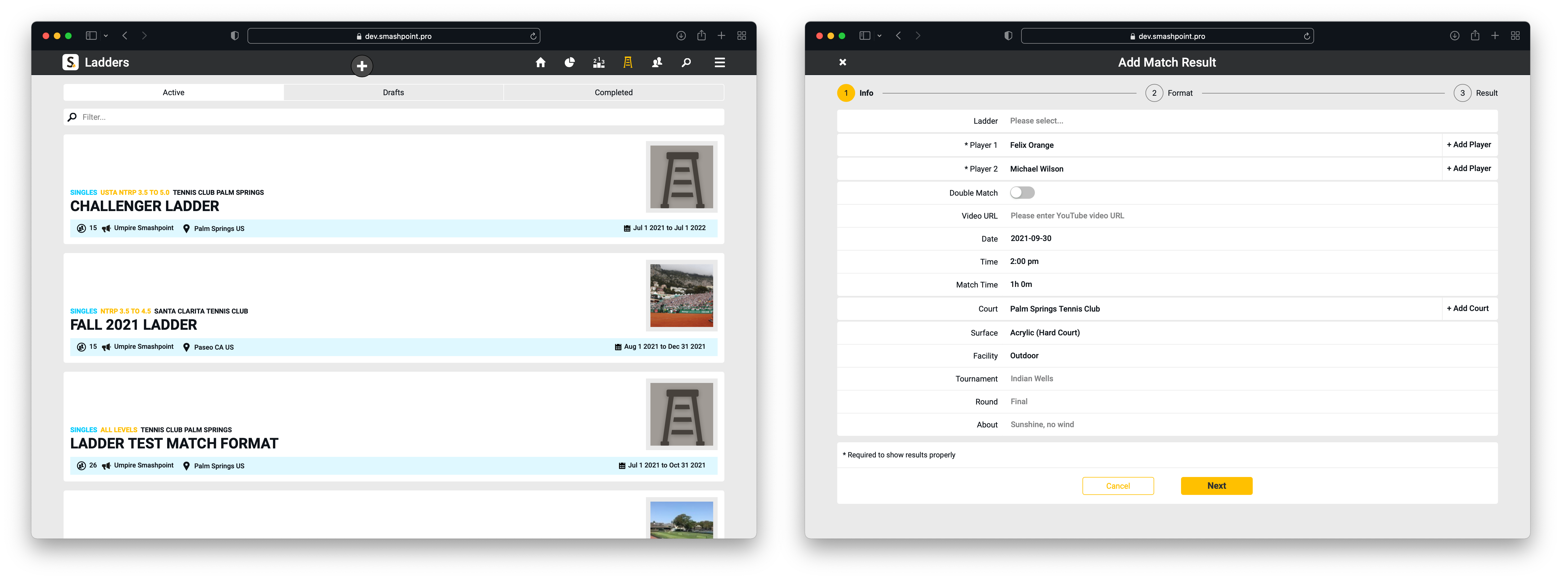Image resolution: width=1568 pixels, height=580 pixels.
Task: Open the pie chart statistics icon
Action: 570,62
